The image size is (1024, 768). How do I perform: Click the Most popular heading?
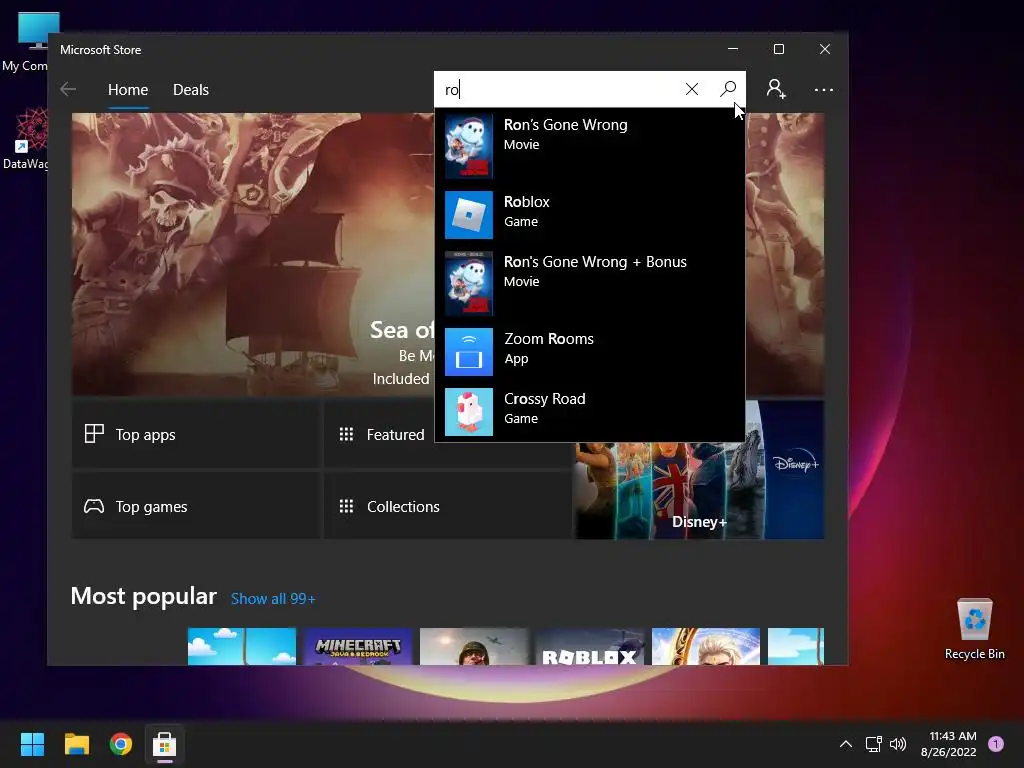[x=144, y=596]
